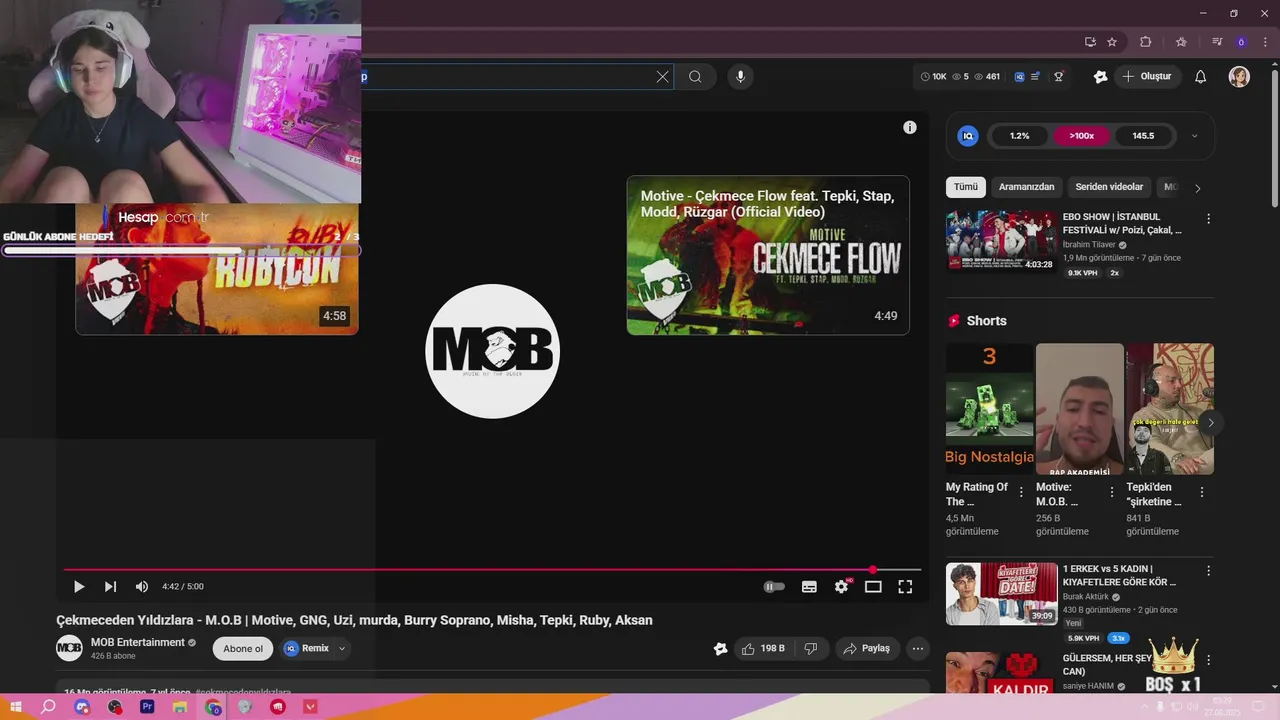
Task: Select the Tümü filter chip
Action: (x=966, y=187)
